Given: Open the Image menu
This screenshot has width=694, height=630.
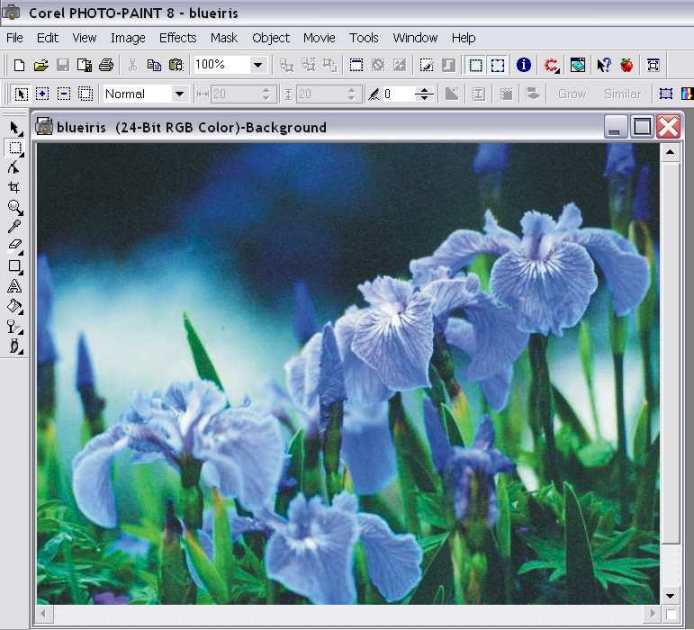Looking at the screenshot, I should coord(128,38).
